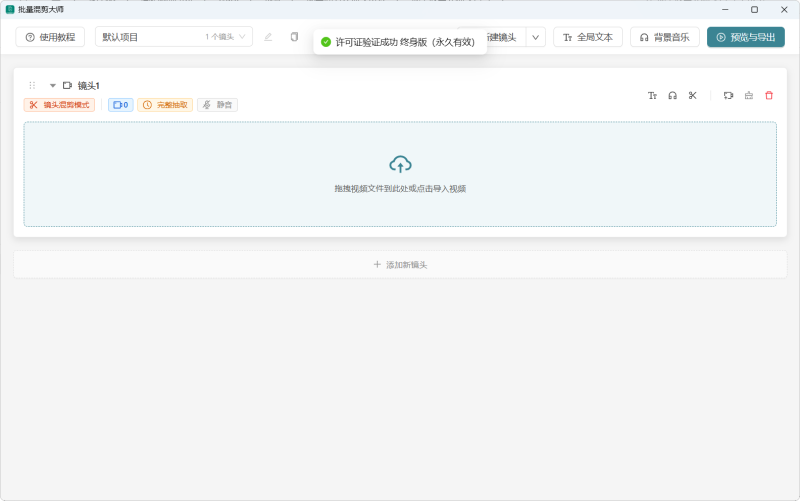Click the pencil rename project icon
This screenshot has height=501, width=800.
(268, 37)
